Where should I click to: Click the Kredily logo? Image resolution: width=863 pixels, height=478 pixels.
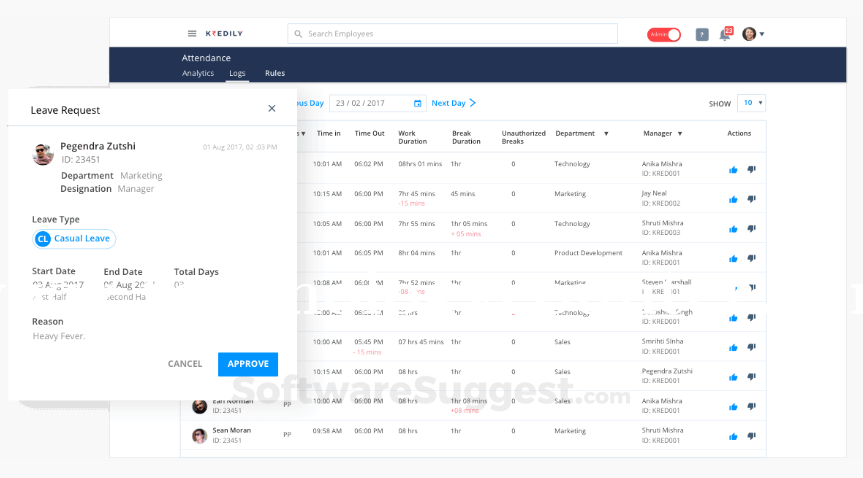pyautogui.click(x=224, y=34)
